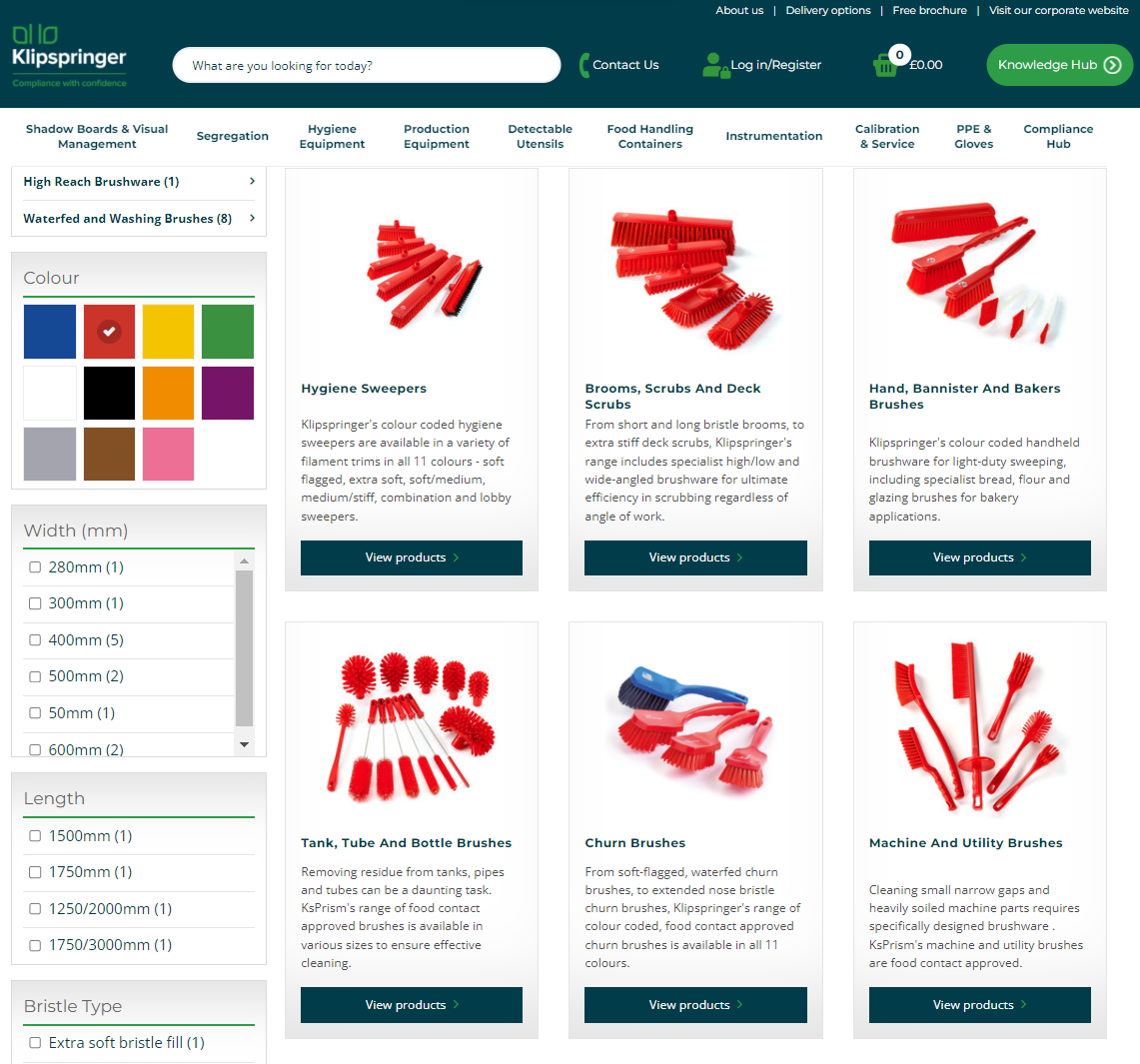Screen dimensions: 1140x1064
Task: Select the black colour swatch
Action: pos(109,394)
